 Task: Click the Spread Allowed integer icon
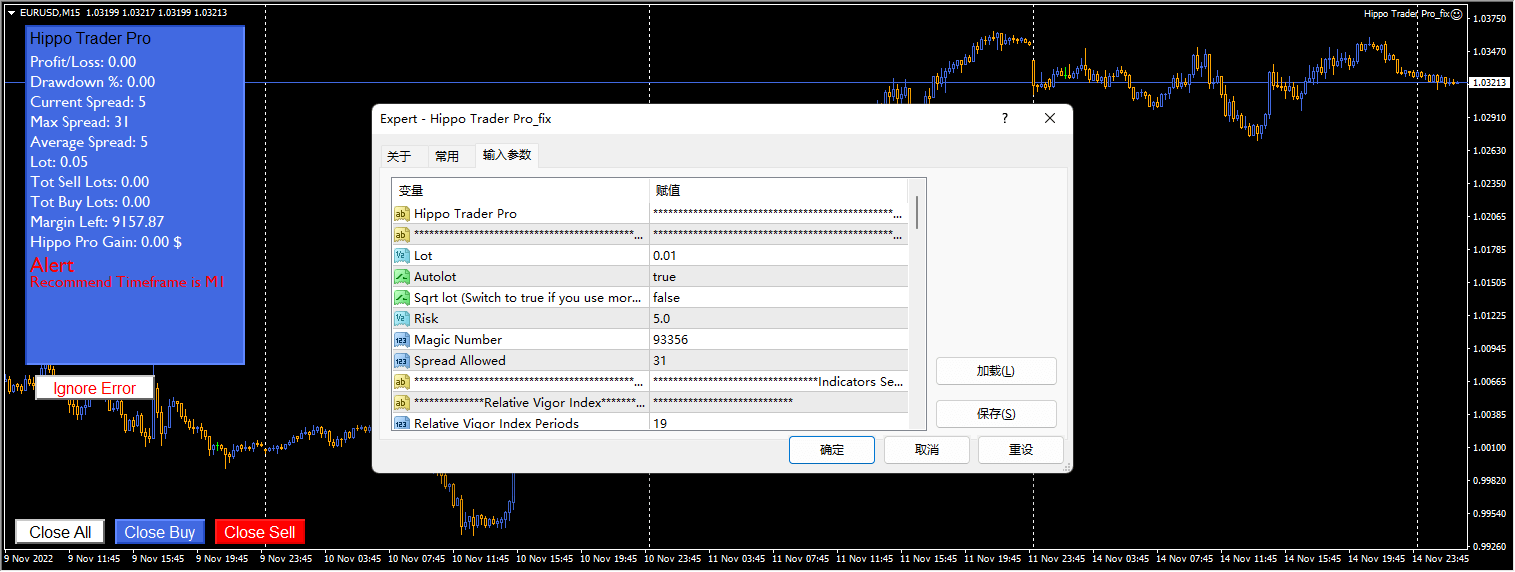(x=401, y=361)
